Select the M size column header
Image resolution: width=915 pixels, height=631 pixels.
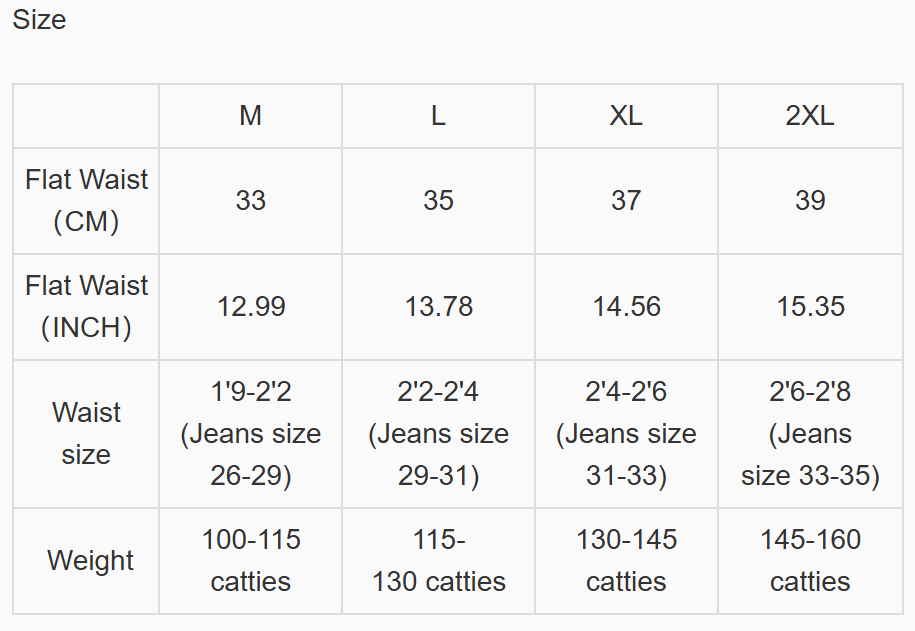tap(250, 116)
